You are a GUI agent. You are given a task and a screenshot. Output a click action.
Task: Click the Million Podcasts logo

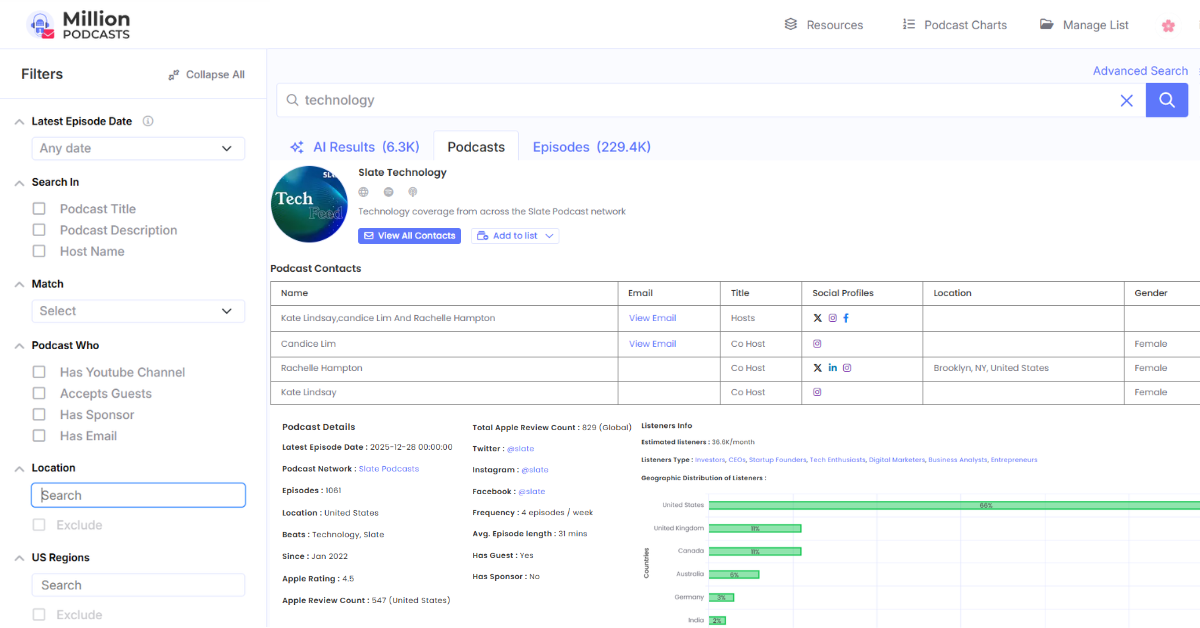(79, 25)
